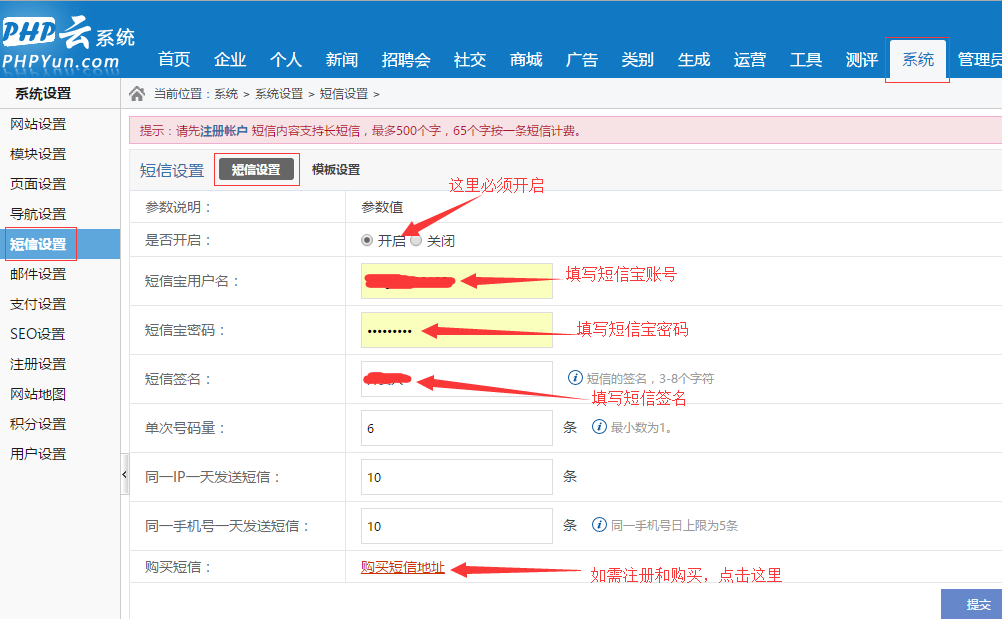Open 邮件设置 in the sidebar
The height and width of the screenshot is (619, 1002).
click(x=38, y=274)
